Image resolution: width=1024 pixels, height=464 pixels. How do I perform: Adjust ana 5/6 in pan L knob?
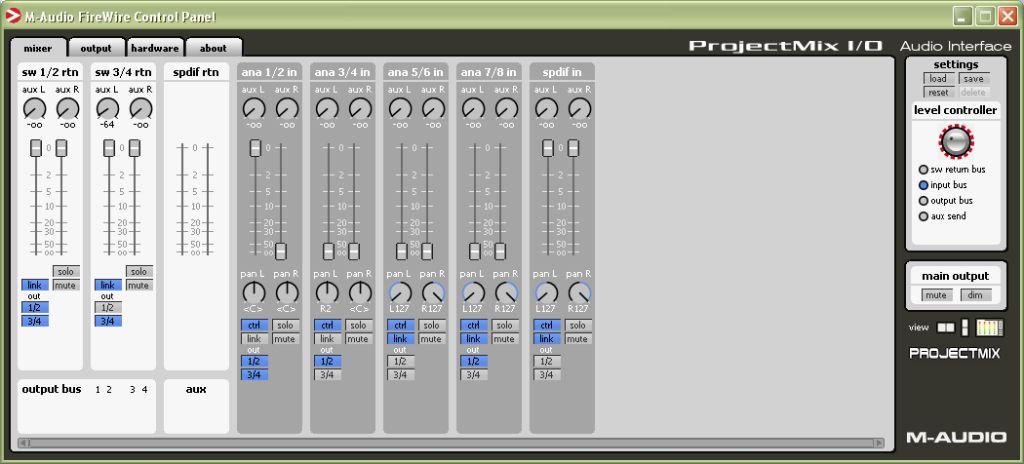[x=400, y=292]
